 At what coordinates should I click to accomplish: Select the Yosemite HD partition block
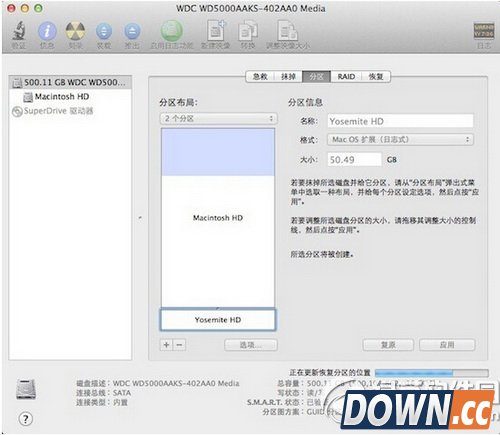218,319
